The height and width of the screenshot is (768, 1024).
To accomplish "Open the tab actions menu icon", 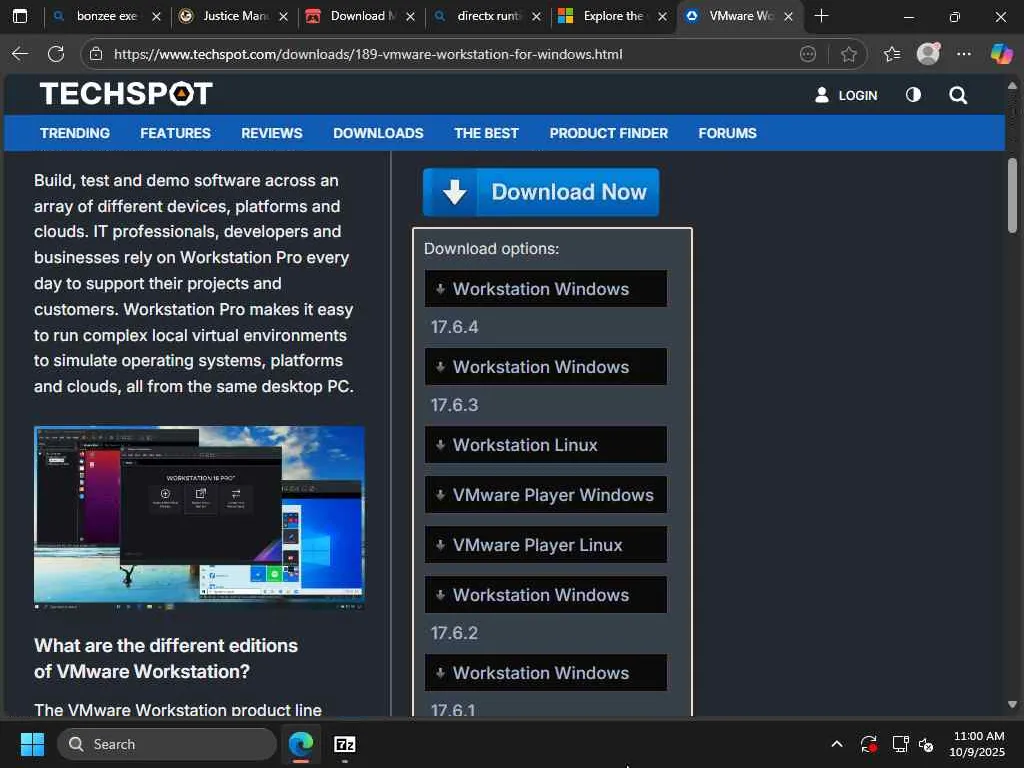I will 20,16.
